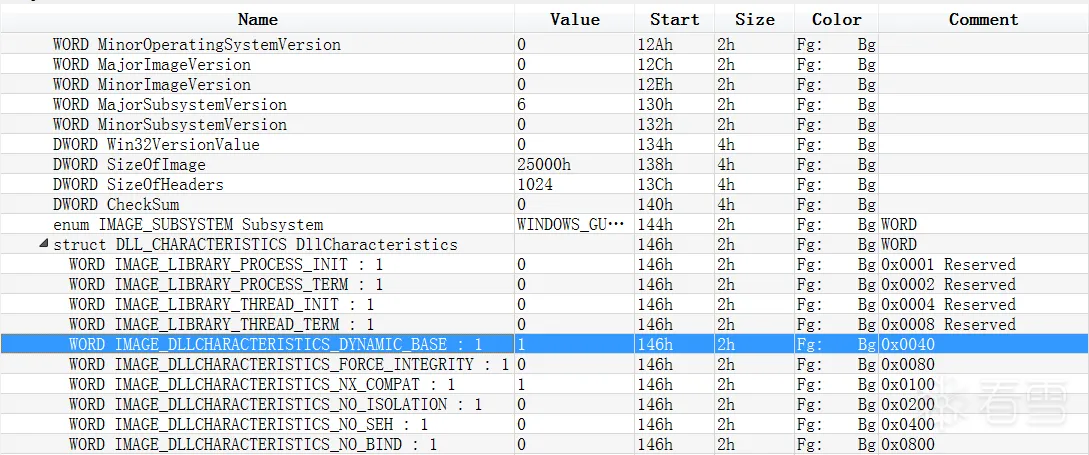Viewport: 1089px width, 455px height.
Task: Select the WORD MinorOperatingSystemVersion row
Action: point(196,44)
